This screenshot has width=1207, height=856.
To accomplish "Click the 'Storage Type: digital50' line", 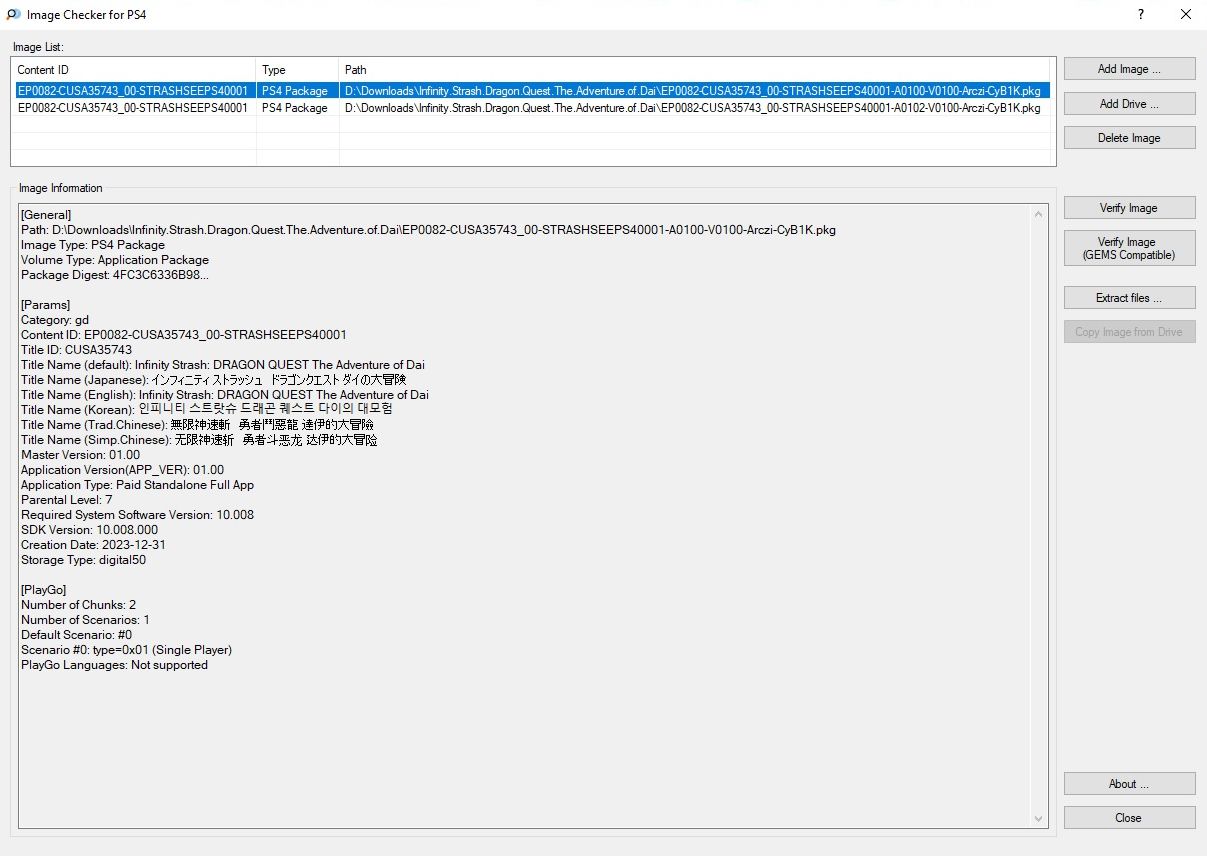I will pyautogui.click(x=84, y=560).
